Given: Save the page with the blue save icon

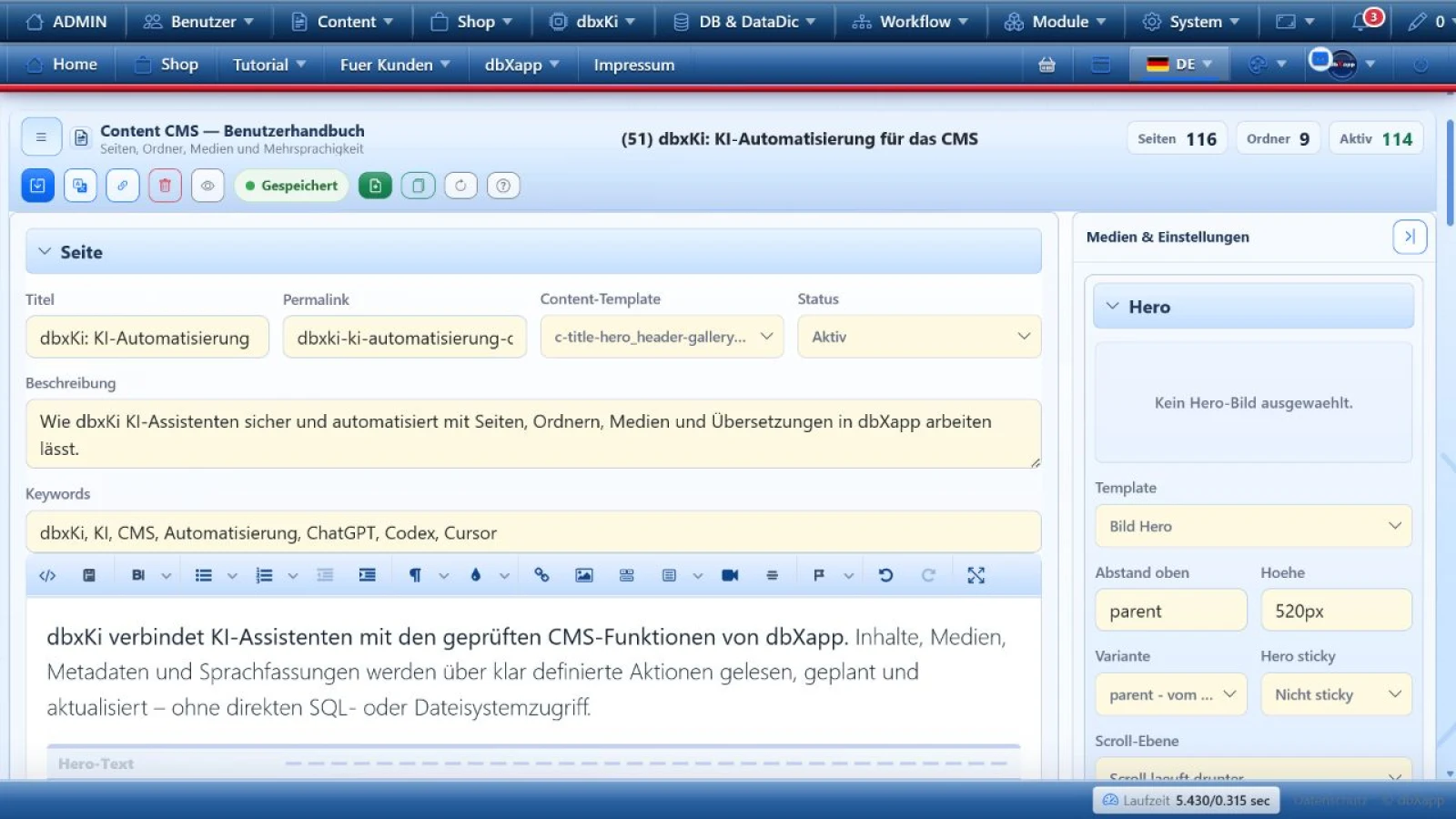Looking at the screenshot, I should (x=37, y=186).
